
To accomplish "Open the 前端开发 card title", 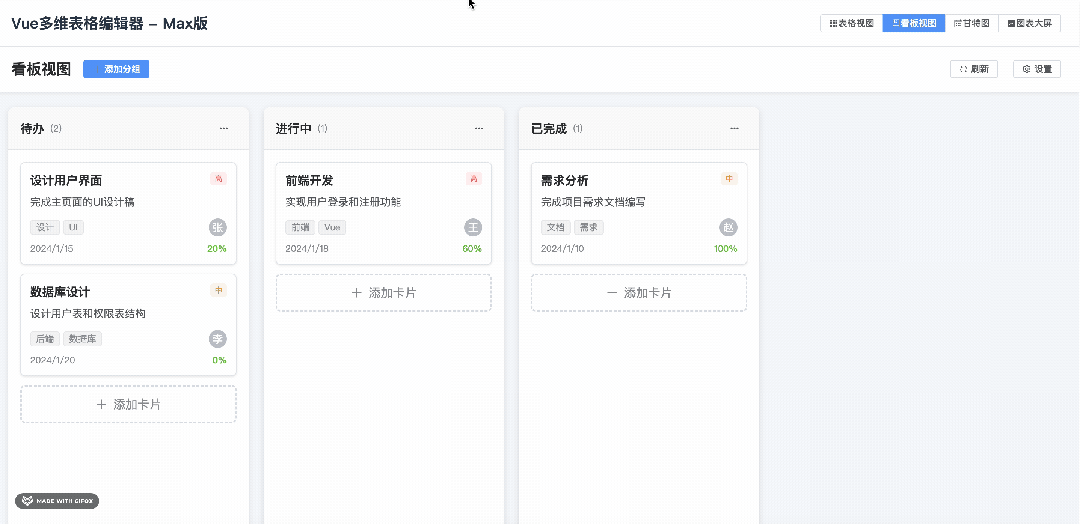I will pos(310,181).
